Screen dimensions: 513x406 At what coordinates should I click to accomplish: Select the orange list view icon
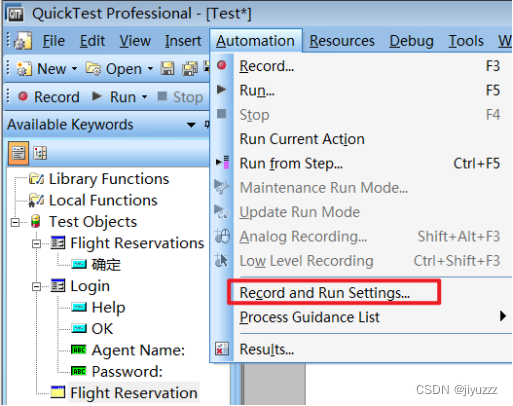tap(18, 153)
